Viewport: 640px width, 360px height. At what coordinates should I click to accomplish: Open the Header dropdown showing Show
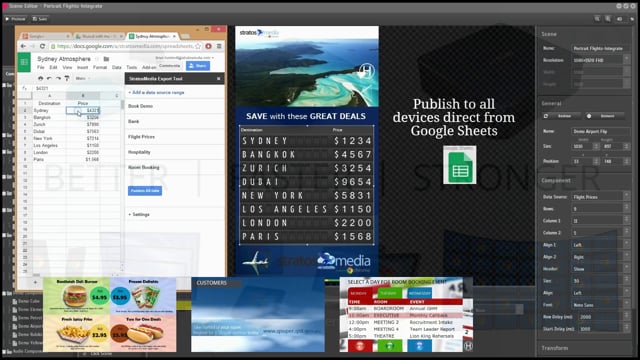pyautogui.click(x=601, y=269)
